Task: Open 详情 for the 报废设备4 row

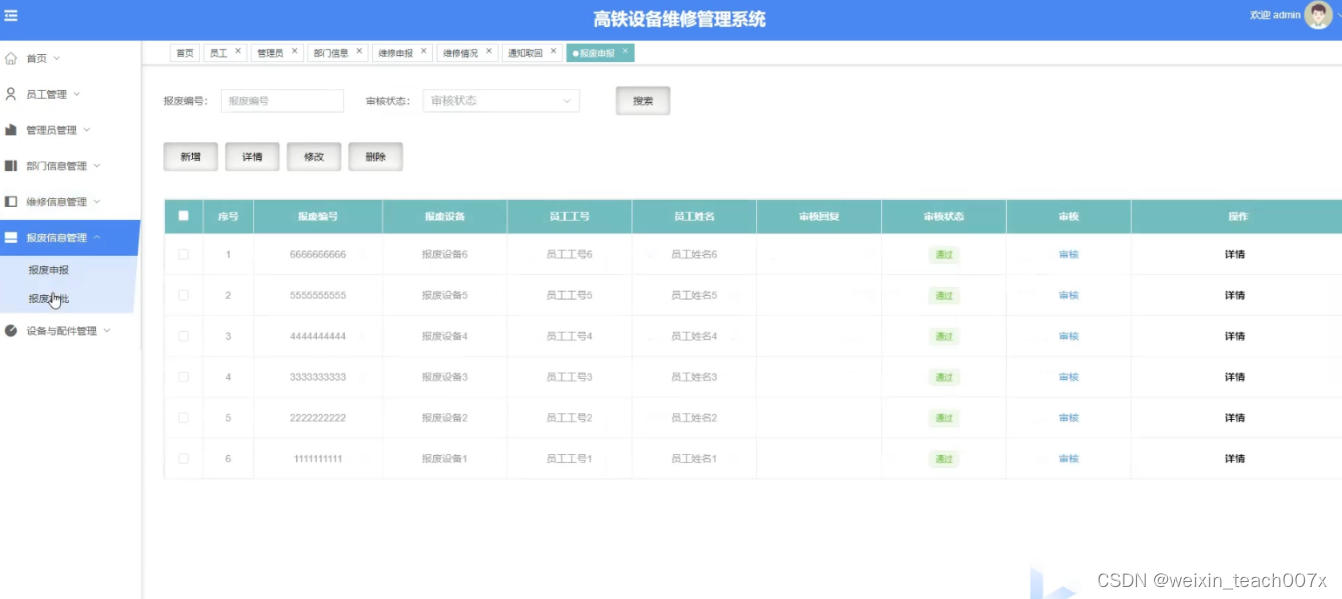Action: 1235,336
